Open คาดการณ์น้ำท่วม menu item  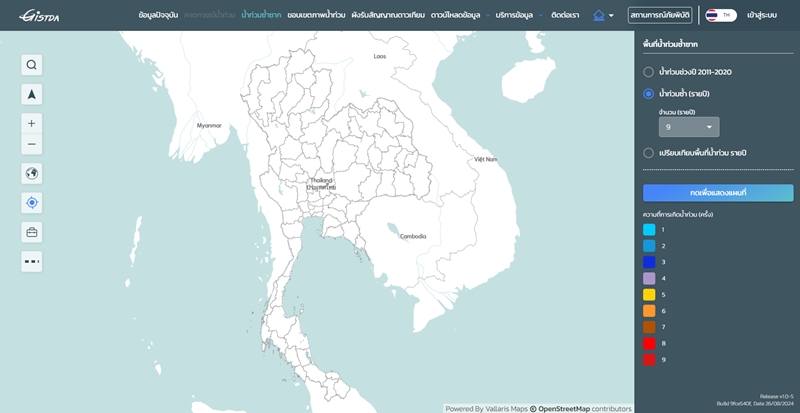210,15
